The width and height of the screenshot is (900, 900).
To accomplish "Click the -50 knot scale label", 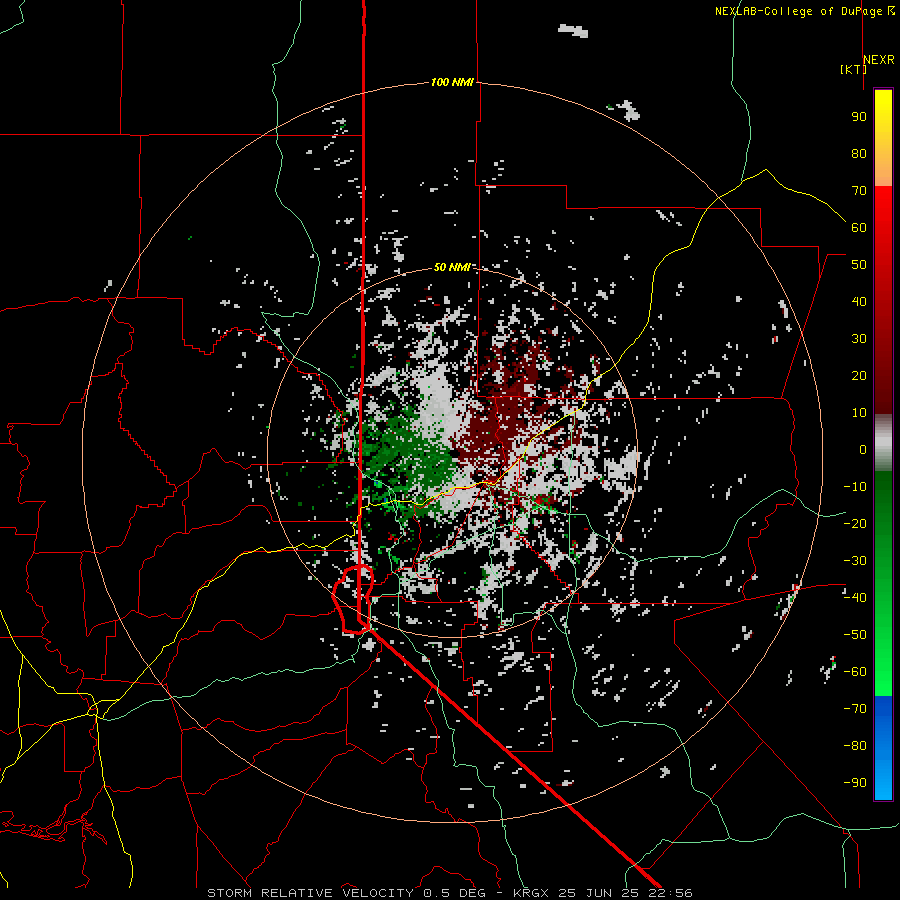I will 855,634.
